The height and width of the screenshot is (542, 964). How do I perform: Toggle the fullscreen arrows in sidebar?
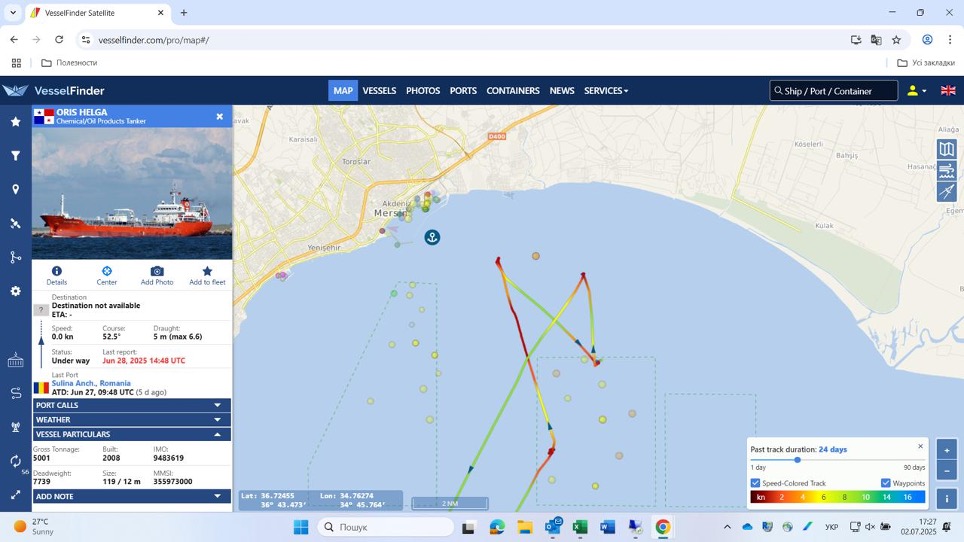tap(15, 494)
